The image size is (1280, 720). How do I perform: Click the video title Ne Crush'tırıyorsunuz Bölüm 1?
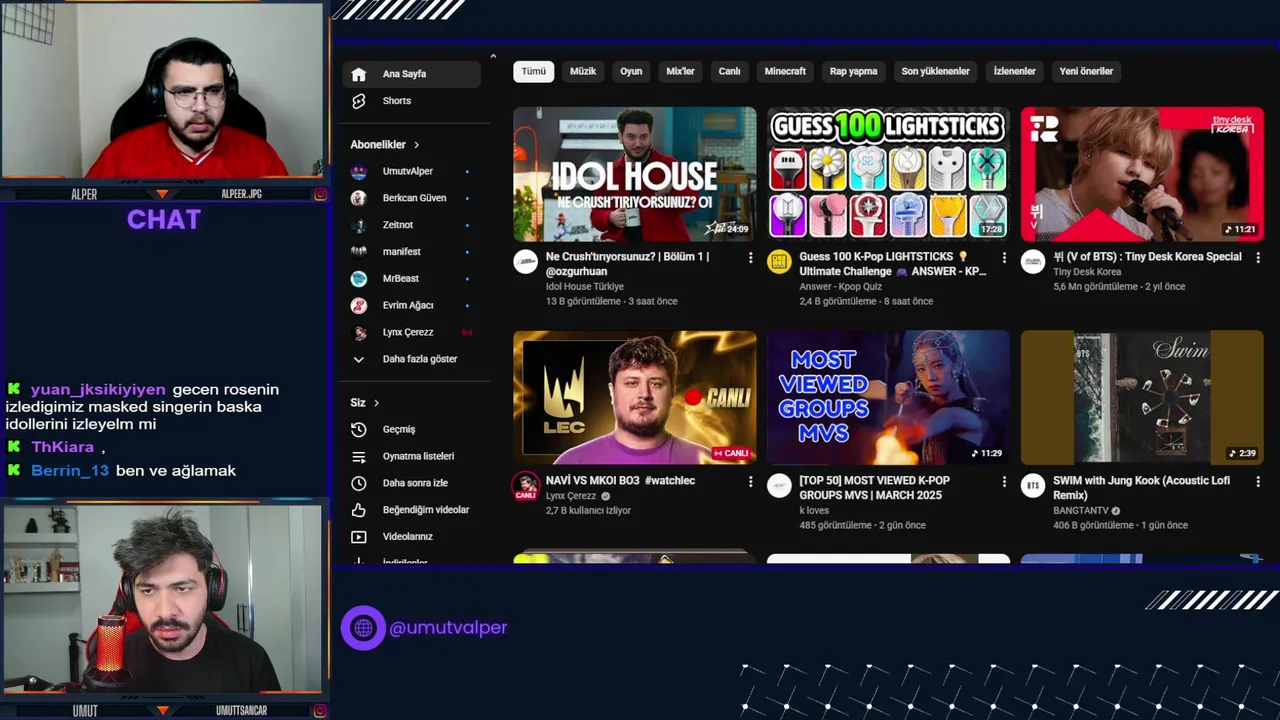(x=628, y=264)
